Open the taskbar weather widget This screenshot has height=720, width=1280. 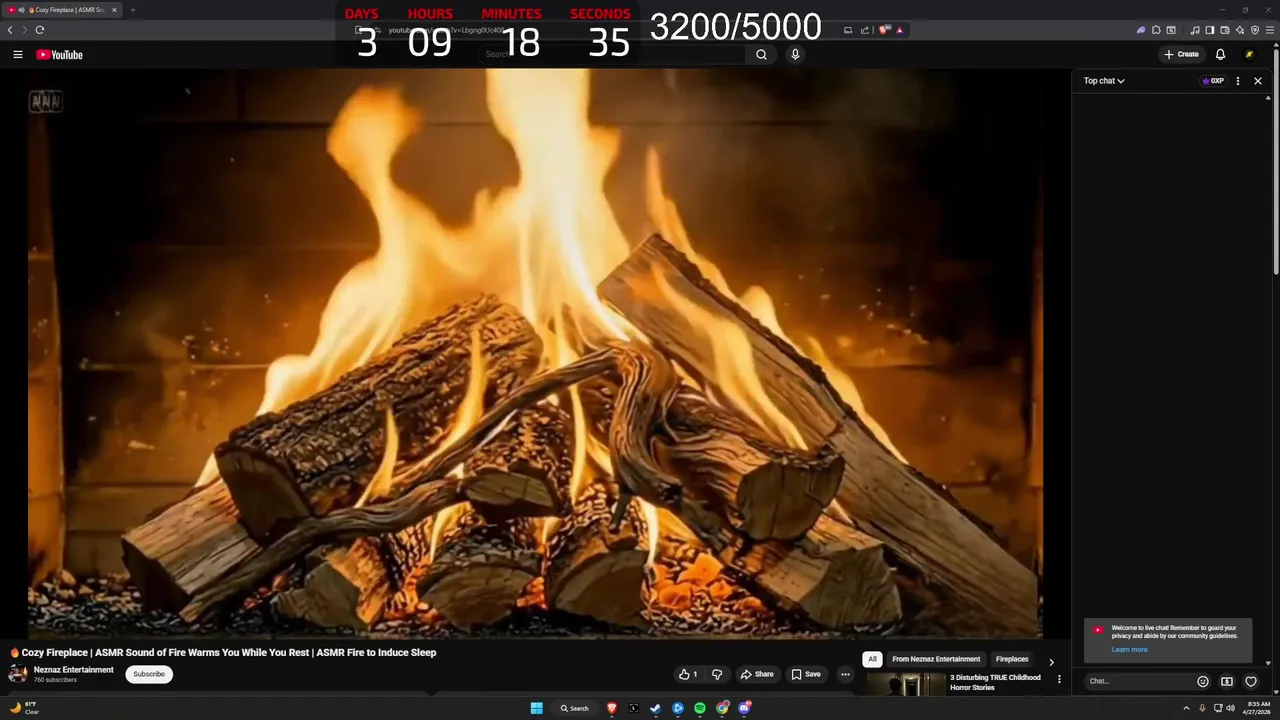tap(24, 708)
